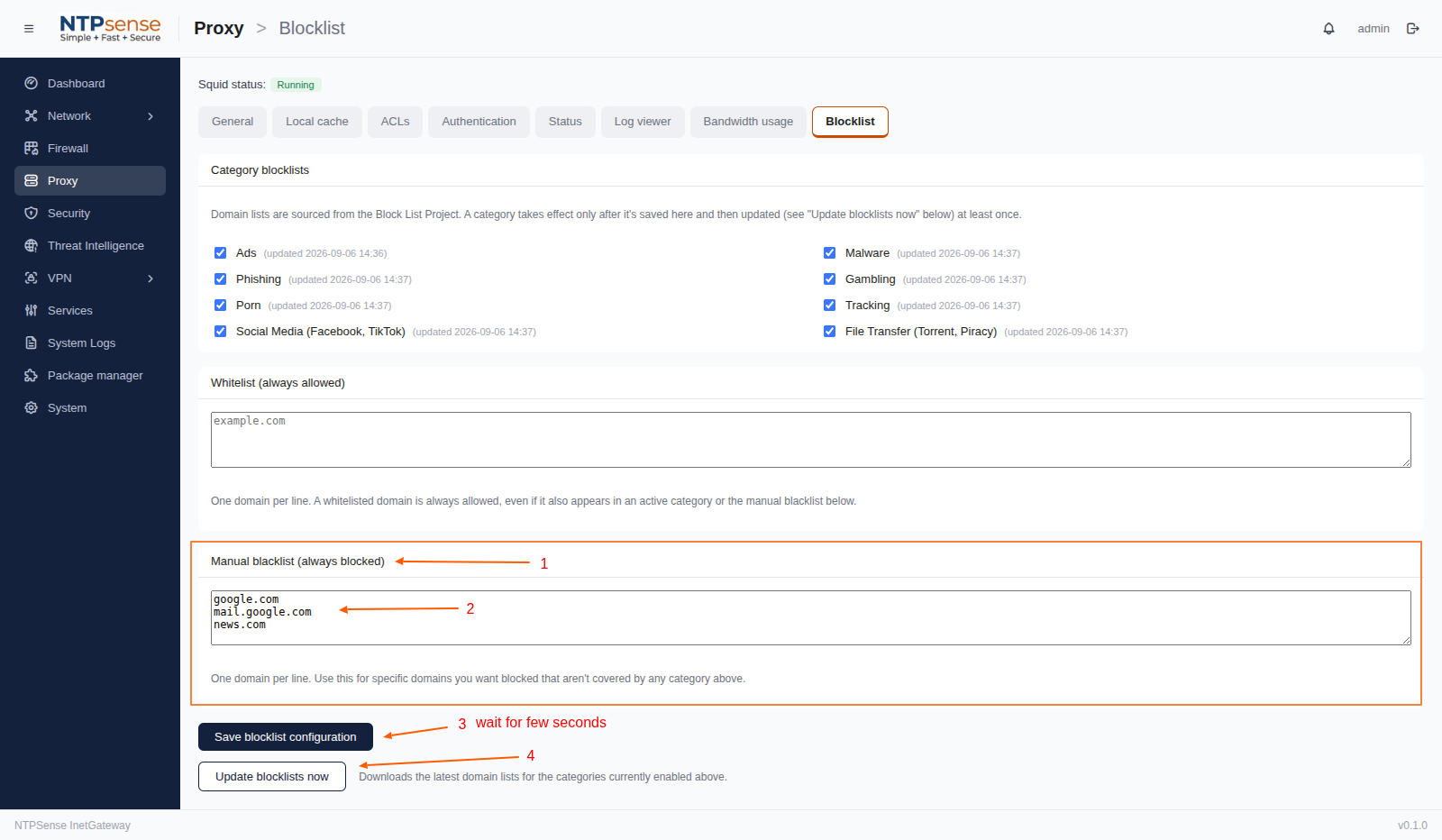Screen dimensions: 1442x840
Task: Open the Authentication tab
Action: 479,122
